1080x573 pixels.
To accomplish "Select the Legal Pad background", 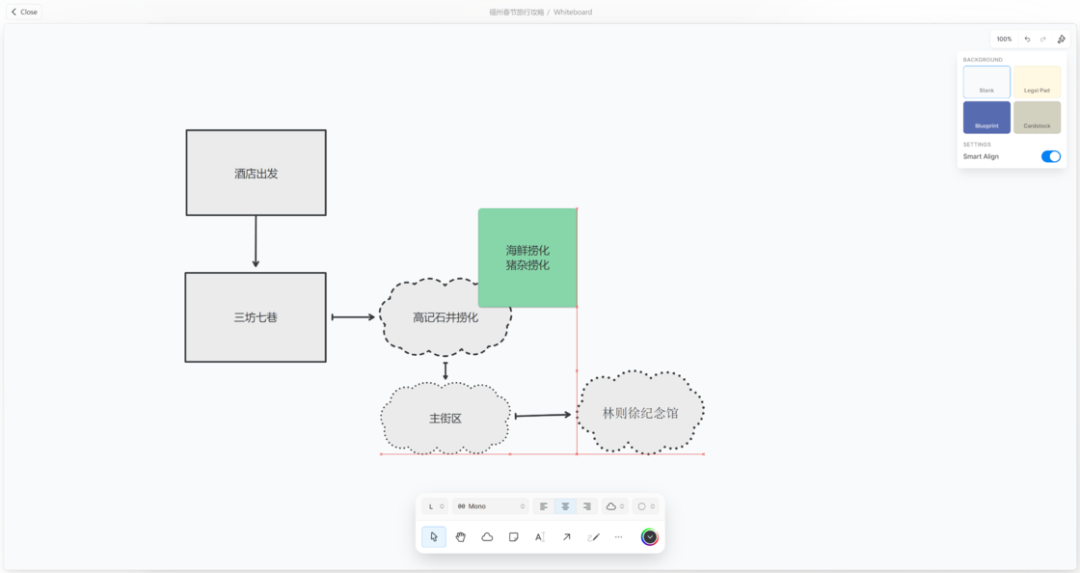I will (x=1037, y=82).
